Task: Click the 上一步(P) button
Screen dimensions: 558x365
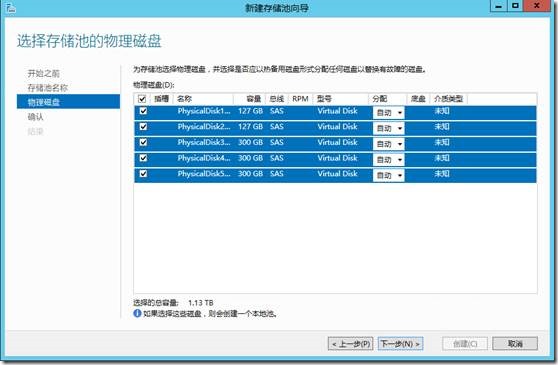Action: (x=351, y=344)
